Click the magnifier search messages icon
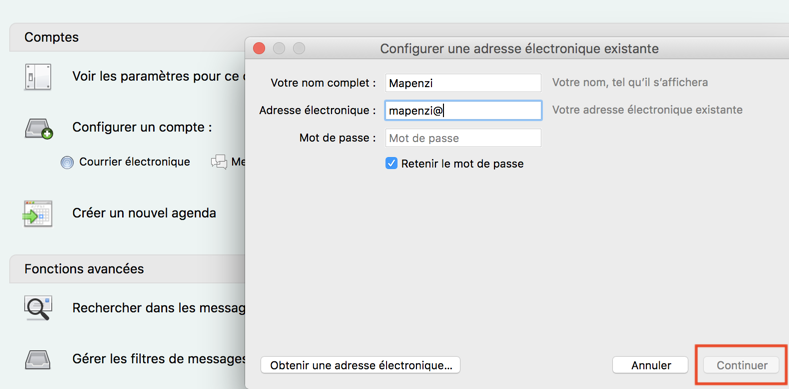Viewport: 789px width, 389px height. (38, 308)
